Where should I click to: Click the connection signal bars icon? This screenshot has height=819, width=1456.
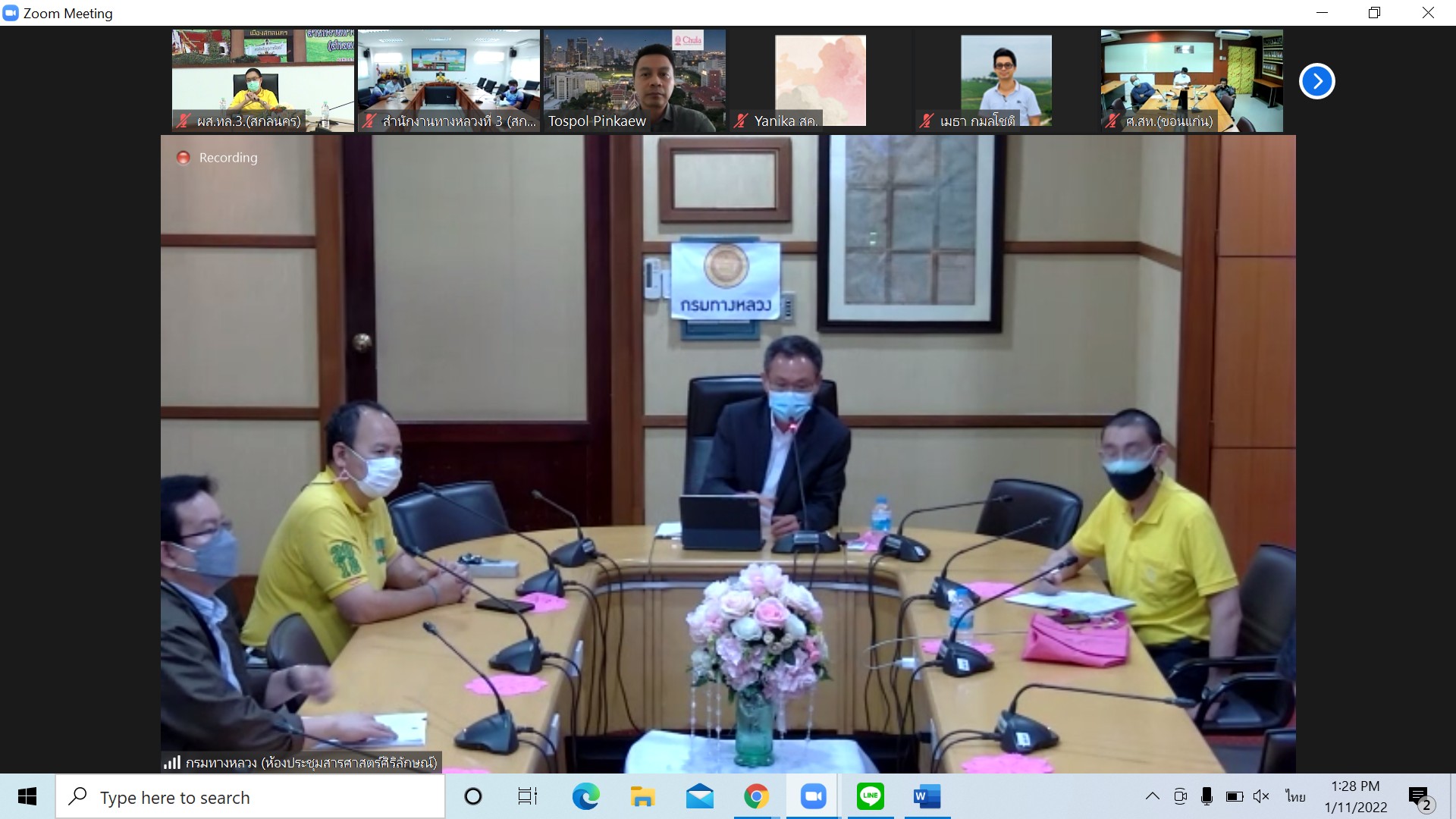[172, 763]
